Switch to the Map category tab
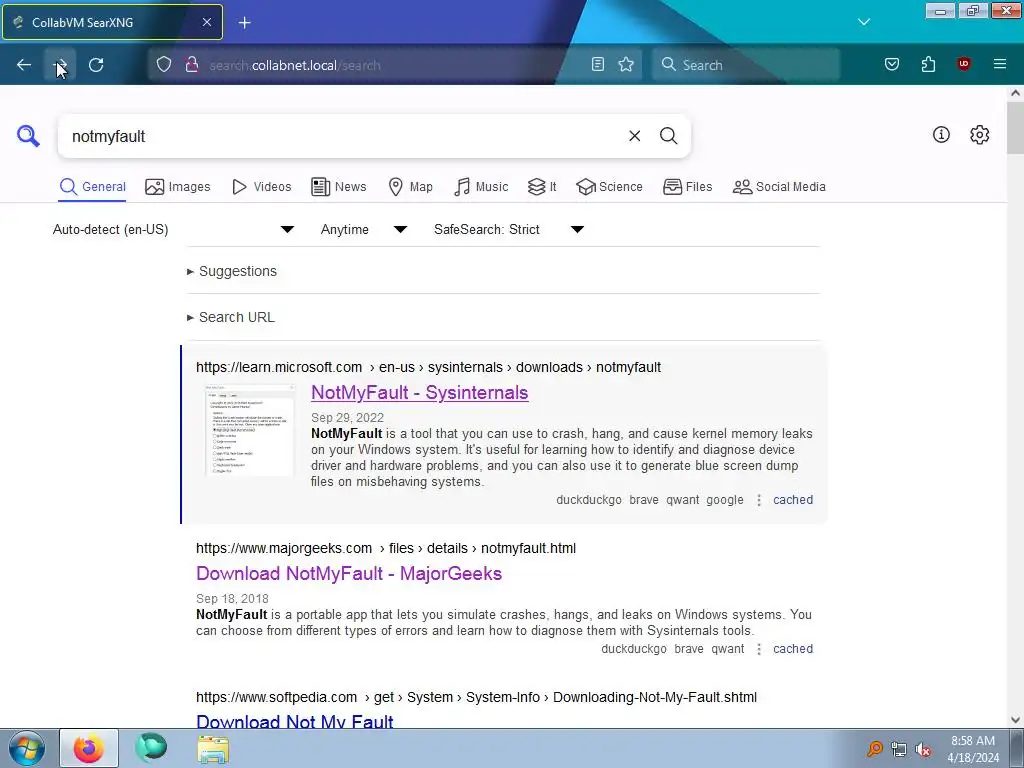The height and width of the screenshot is (768, 1024). [x=410, y=187]
